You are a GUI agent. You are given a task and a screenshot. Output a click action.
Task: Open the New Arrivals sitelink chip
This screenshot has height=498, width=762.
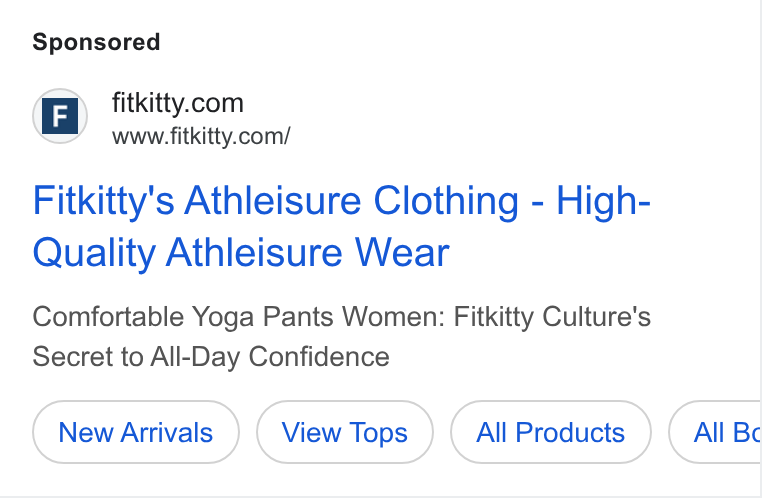136,432
